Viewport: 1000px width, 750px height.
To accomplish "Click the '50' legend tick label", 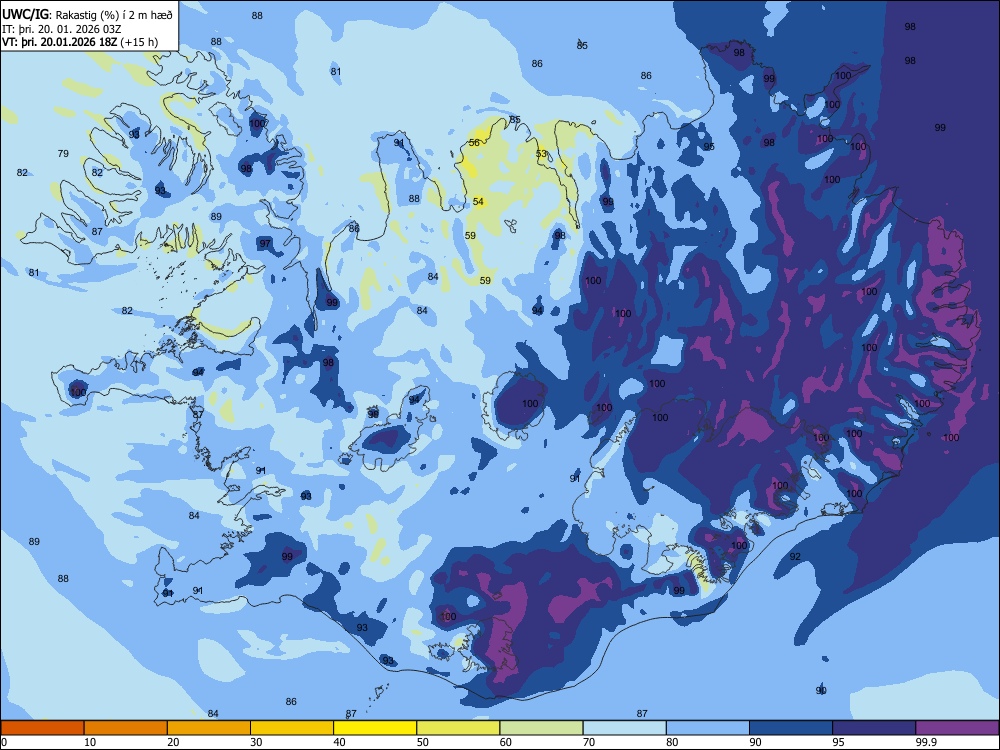I will click(422, 742).
